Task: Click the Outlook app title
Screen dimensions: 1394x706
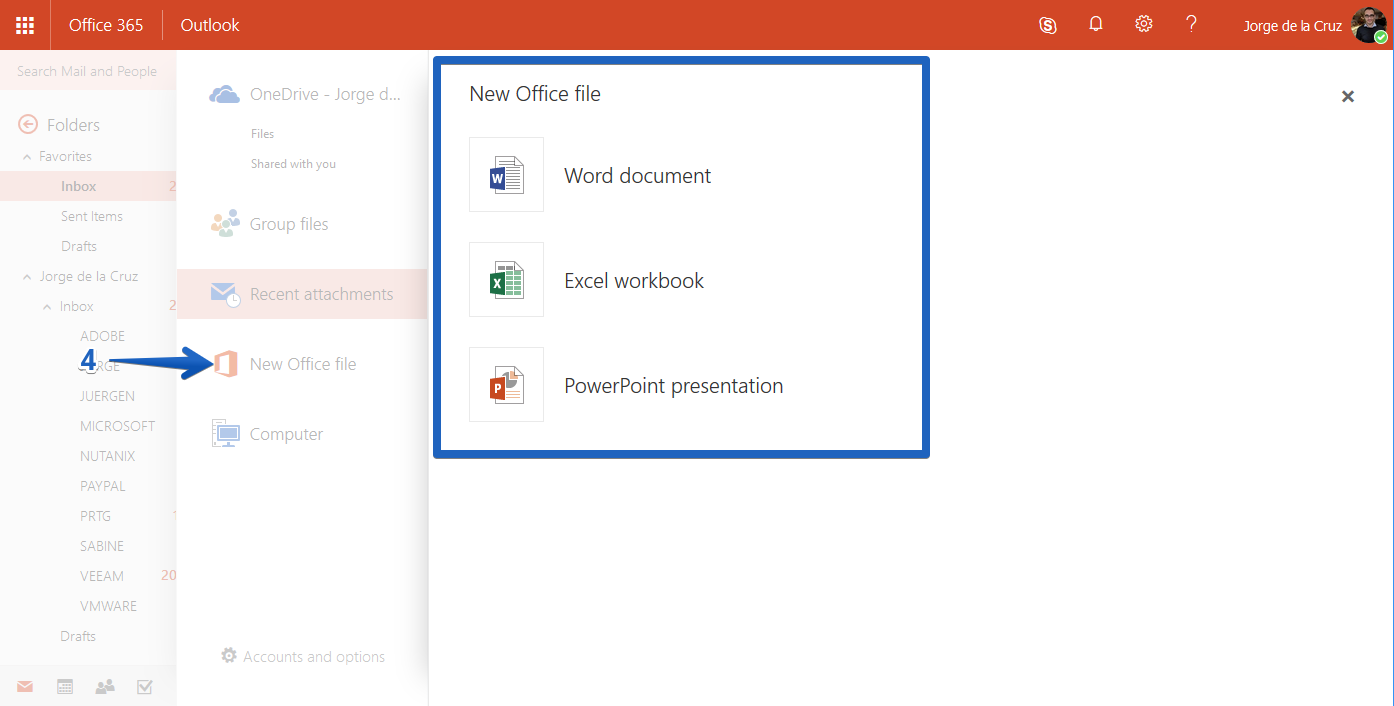Action: [210, 25]
